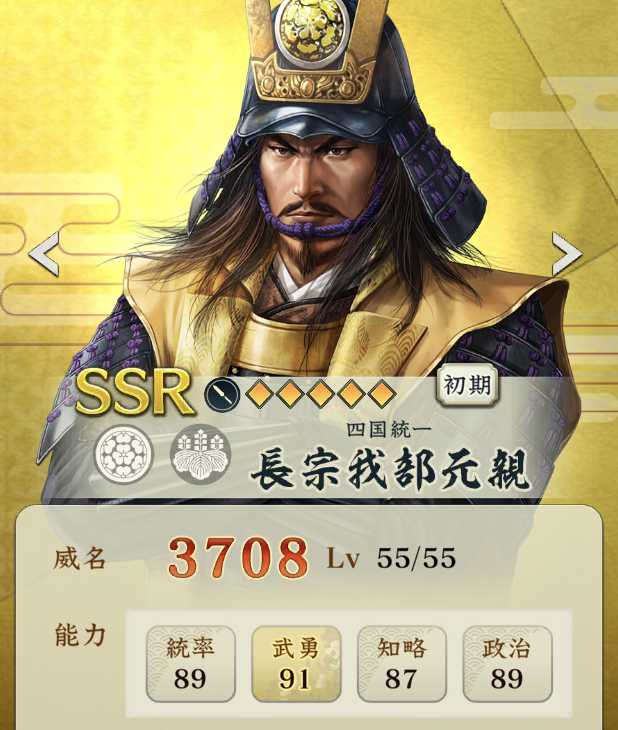The image size is (618, 730).
Task: Tap the officer name 長宗我部元親
Action: point(390,470)
